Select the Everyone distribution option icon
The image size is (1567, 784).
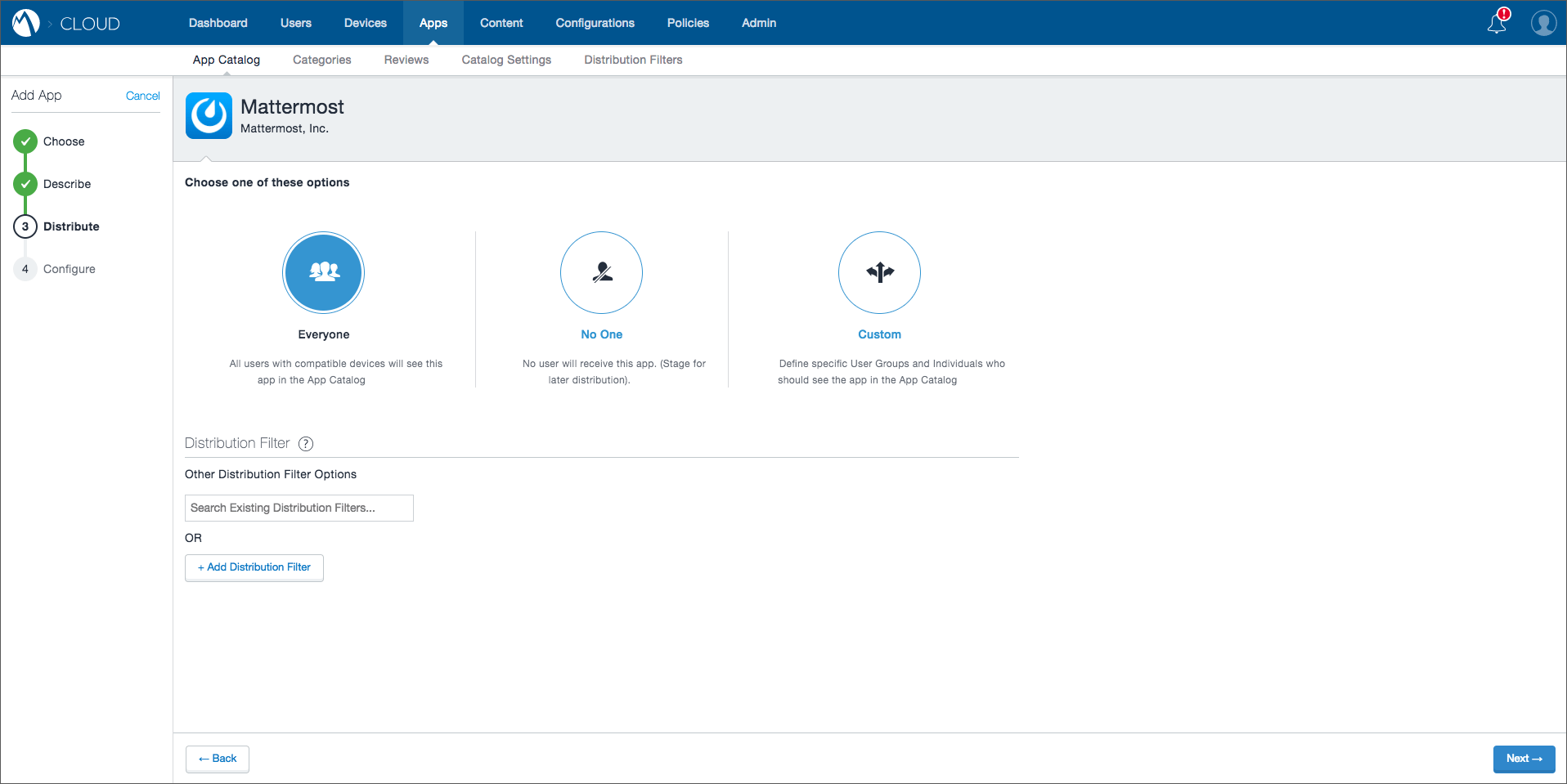324,272
